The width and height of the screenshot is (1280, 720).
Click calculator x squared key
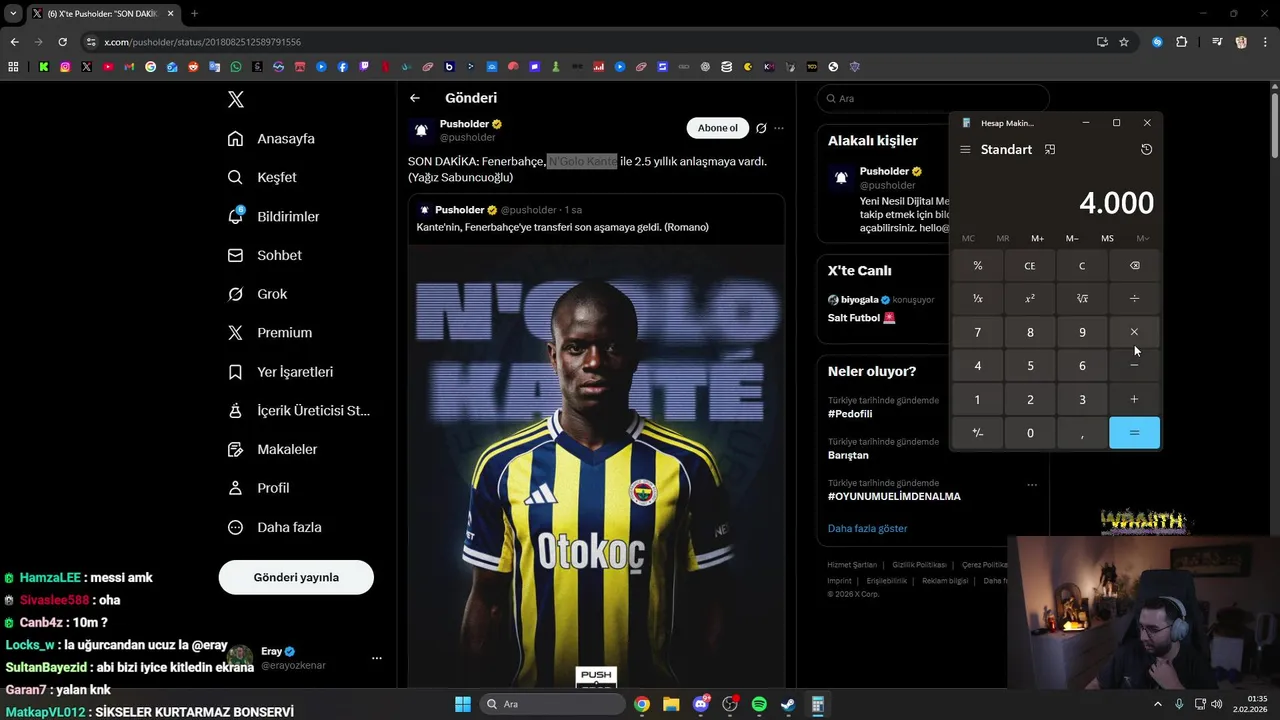pos(1030,299)
